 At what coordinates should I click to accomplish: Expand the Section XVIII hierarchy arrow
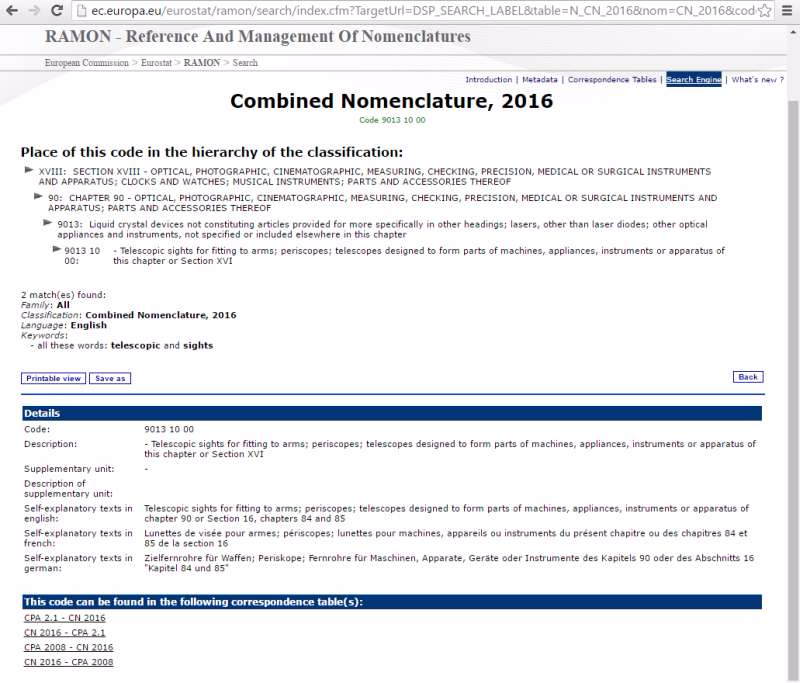tap(29, 170)
